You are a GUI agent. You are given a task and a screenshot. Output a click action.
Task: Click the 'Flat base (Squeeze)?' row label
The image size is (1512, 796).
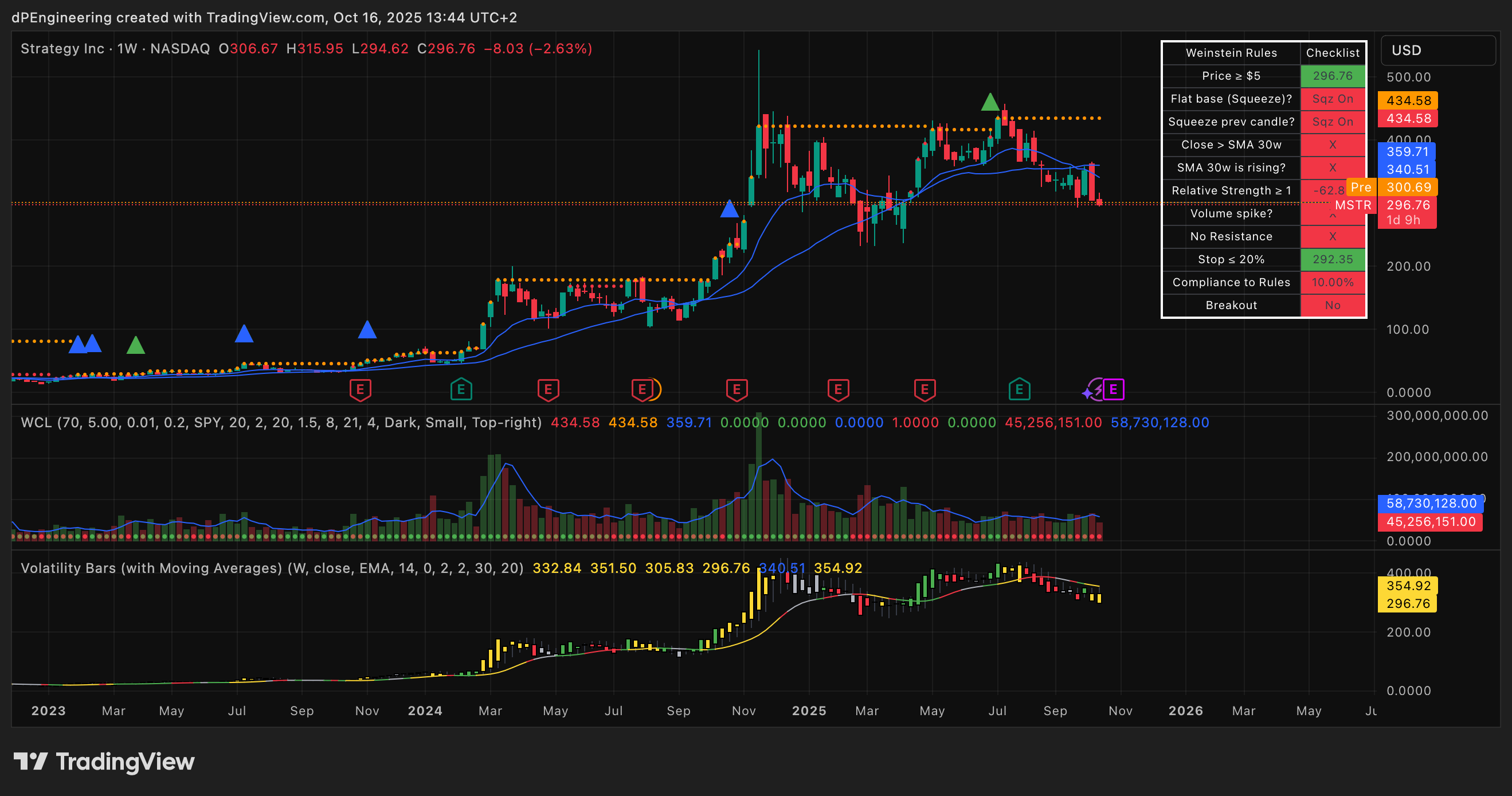(x=1231, y=99)
